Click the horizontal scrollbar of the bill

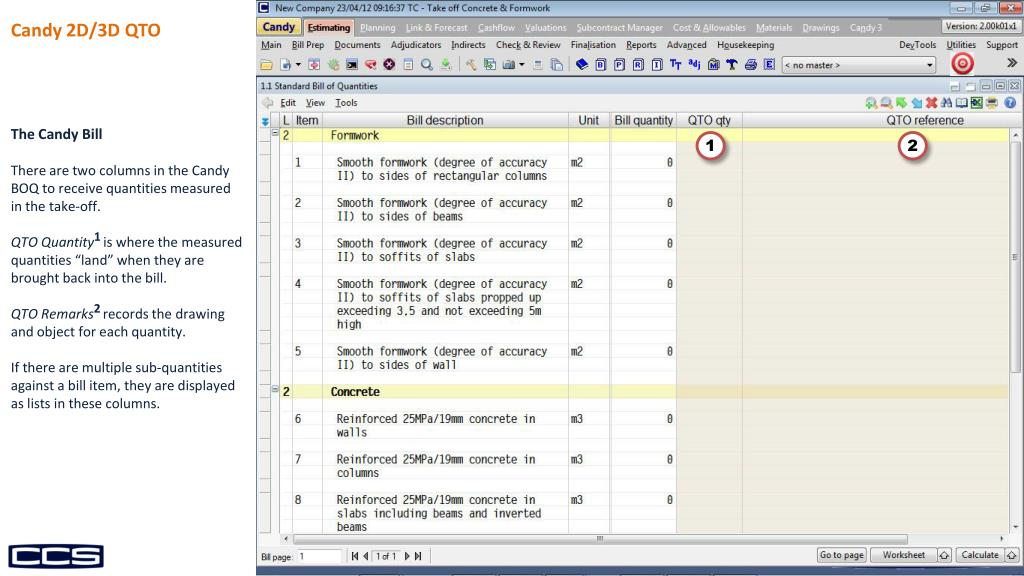(x=600, y=539)
